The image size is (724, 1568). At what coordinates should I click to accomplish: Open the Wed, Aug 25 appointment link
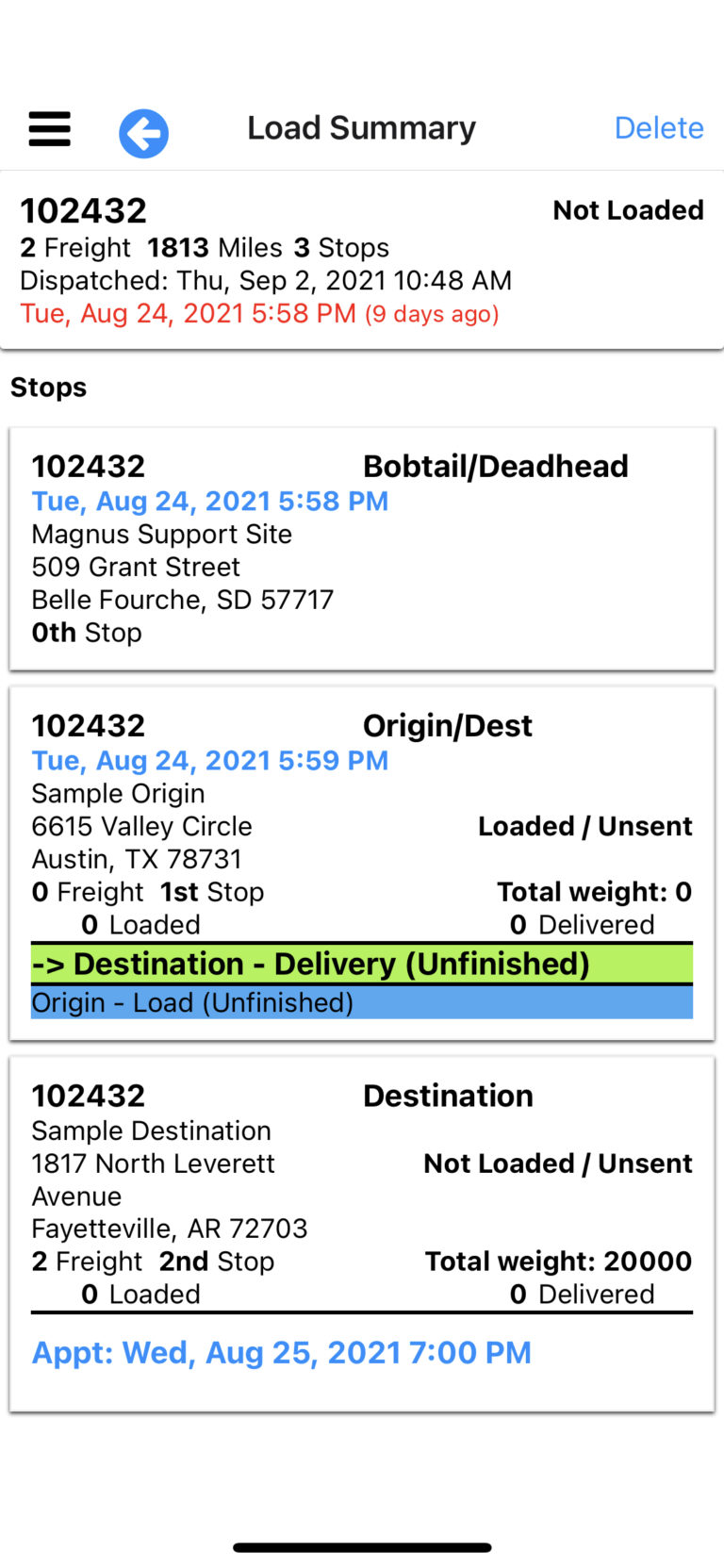point(281,1353)
